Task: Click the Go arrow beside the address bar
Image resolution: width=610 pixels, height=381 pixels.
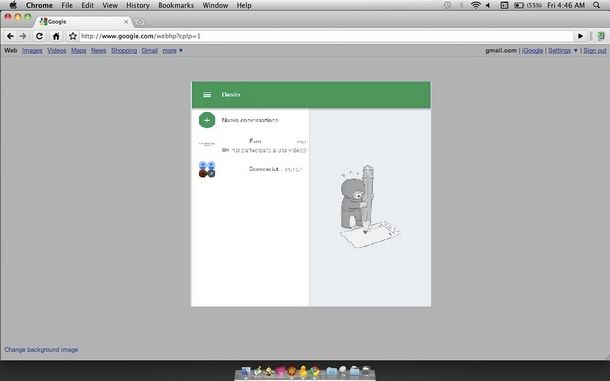Action: click(x=580, y=36)
